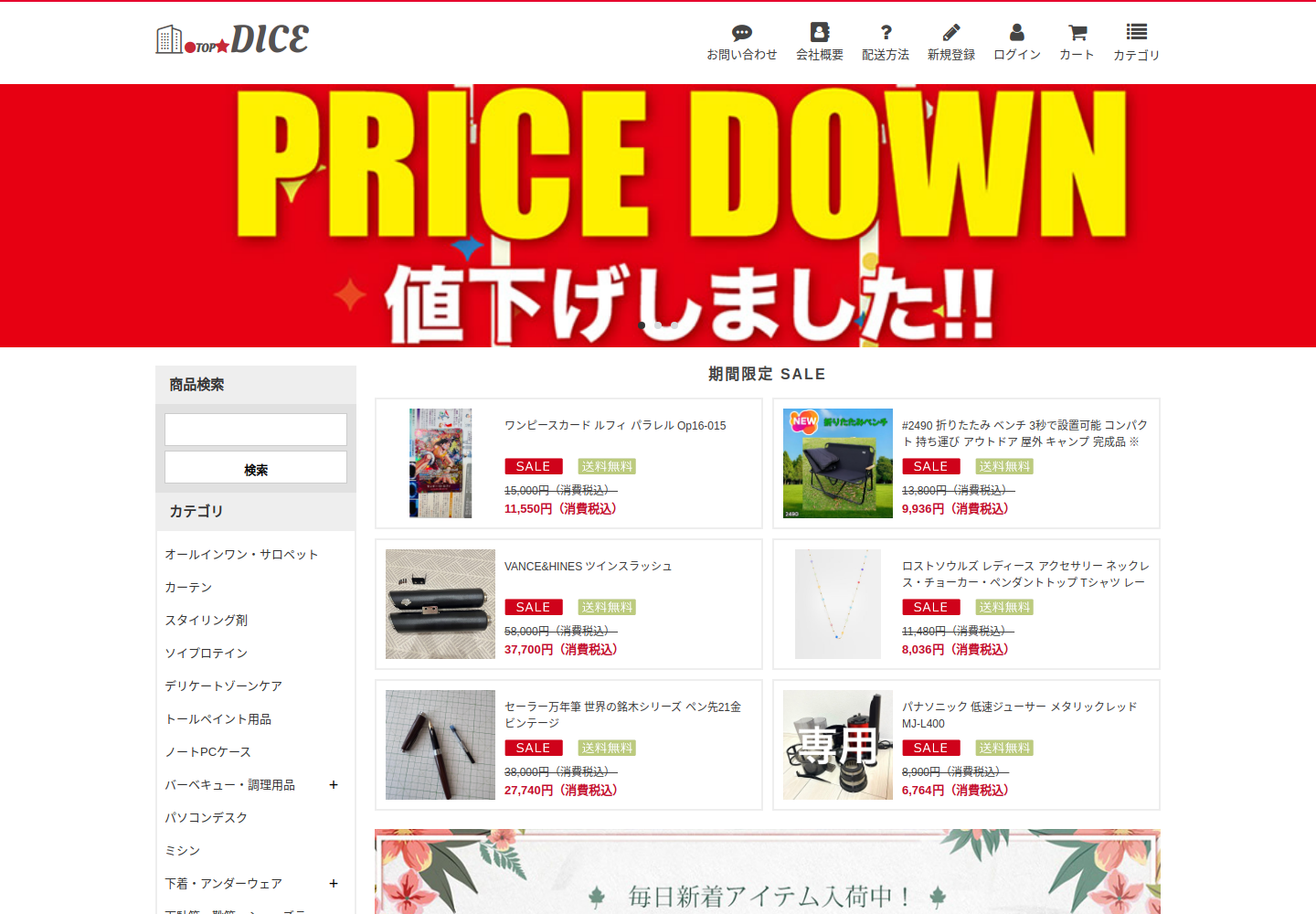Open the デリケートゾーンケア category

pos(223,686)
